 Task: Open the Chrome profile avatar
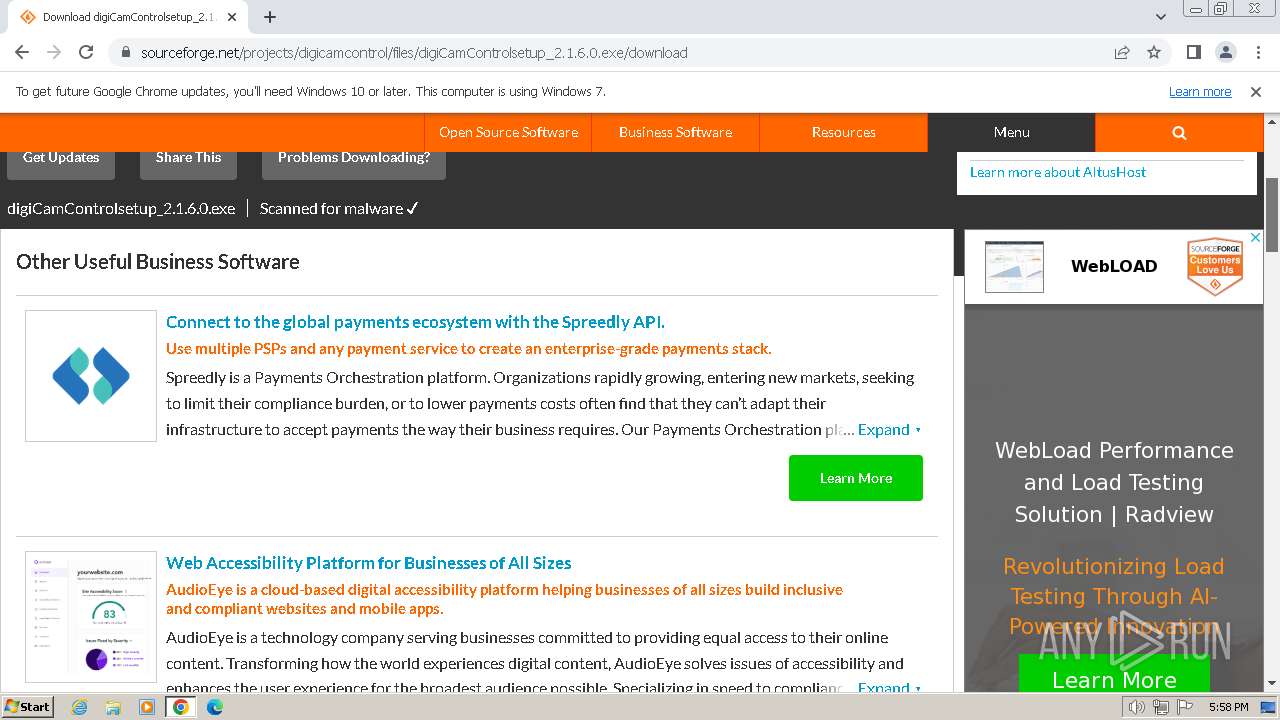click(x=1225, y=52)
